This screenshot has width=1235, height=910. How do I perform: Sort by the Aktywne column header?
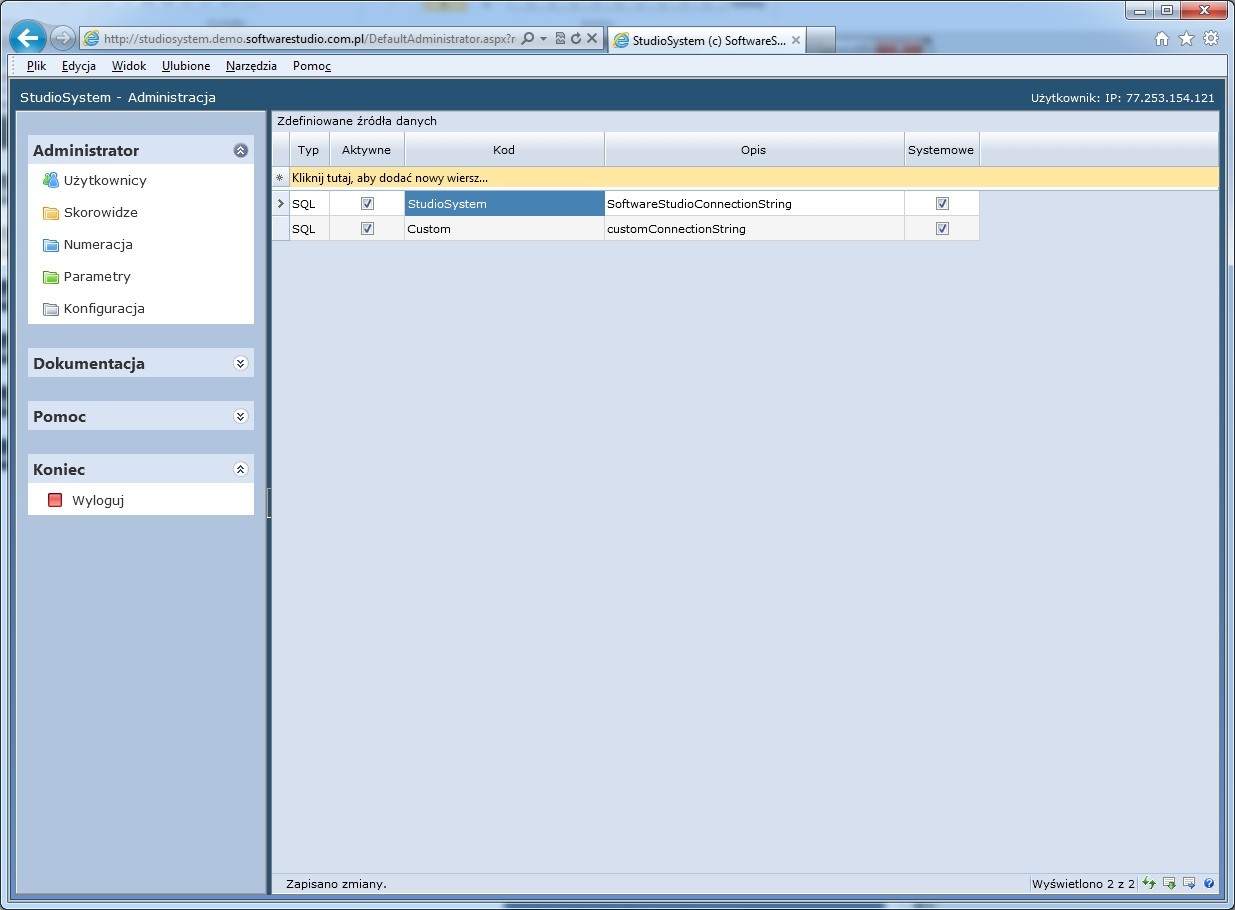click(x=367, y=150)
